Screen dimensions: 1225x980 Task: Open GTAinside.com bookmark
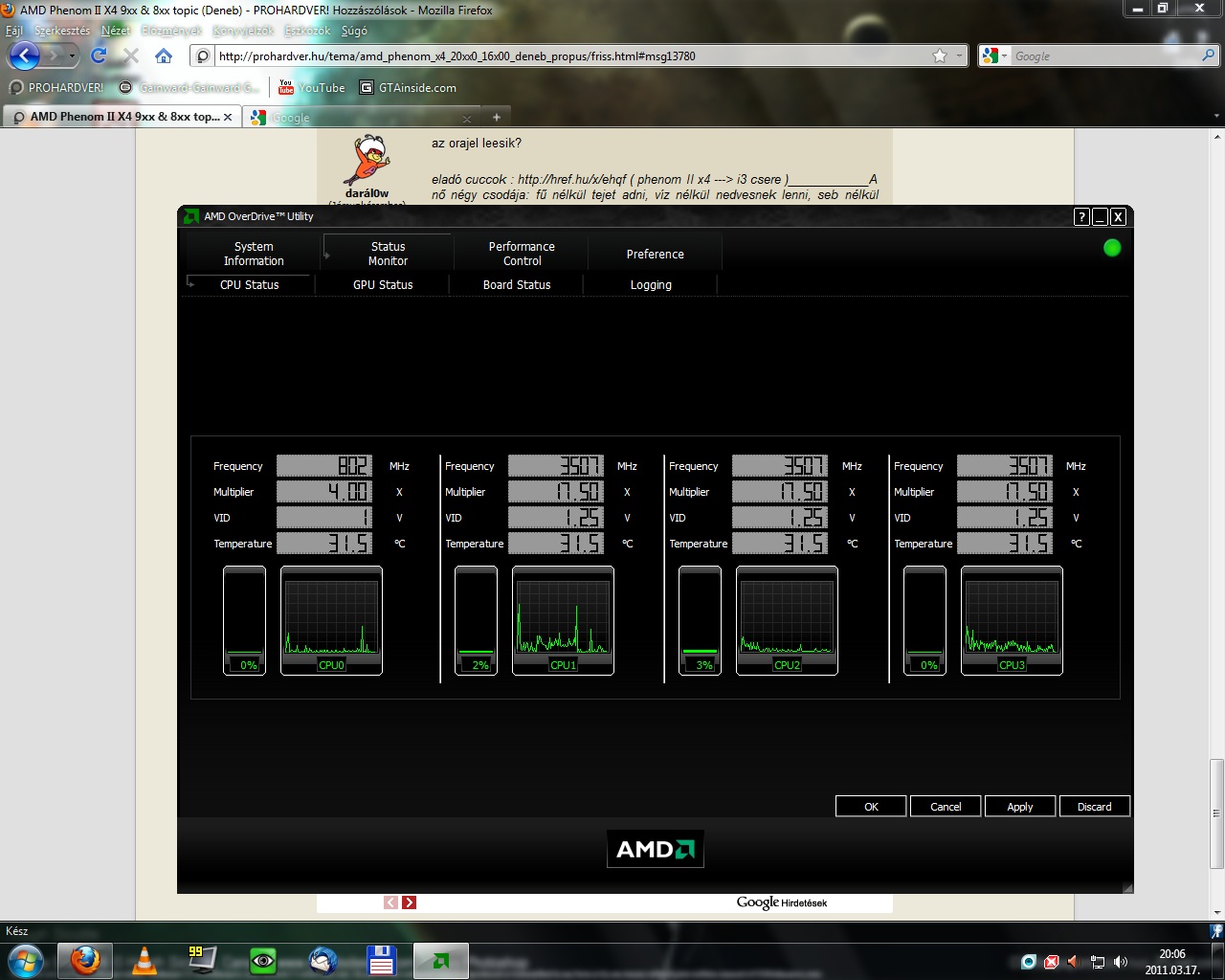click(x=408, y=87)
